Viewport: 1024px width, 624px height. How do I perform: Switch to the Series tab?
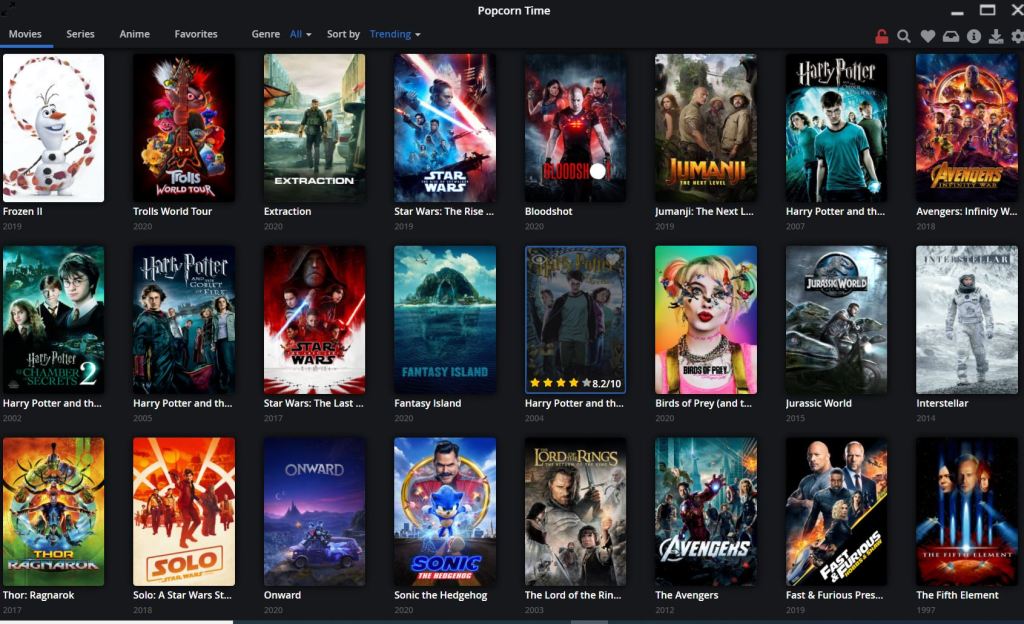(x=80, y=33)
